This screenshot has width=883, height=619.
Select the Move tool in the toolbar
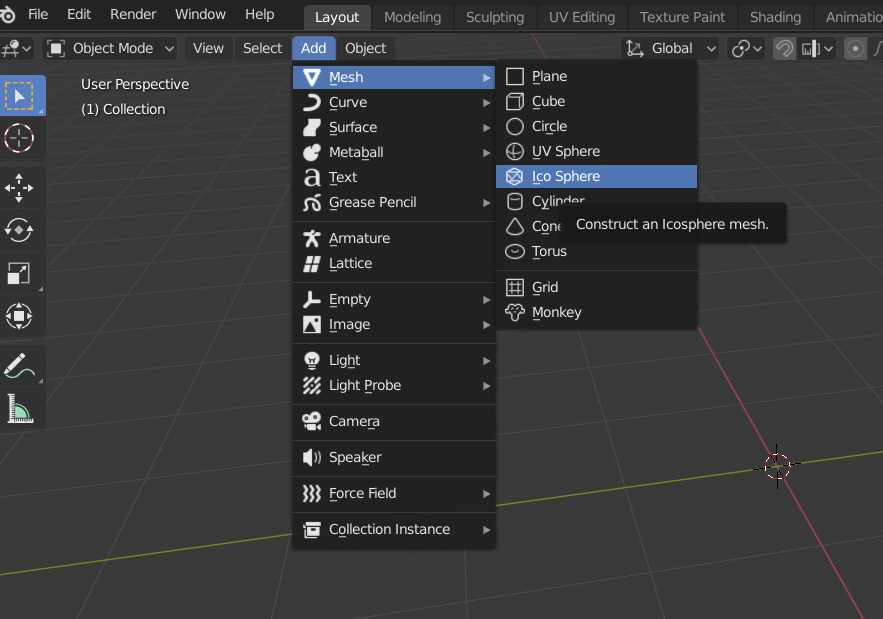click(20, 188)
